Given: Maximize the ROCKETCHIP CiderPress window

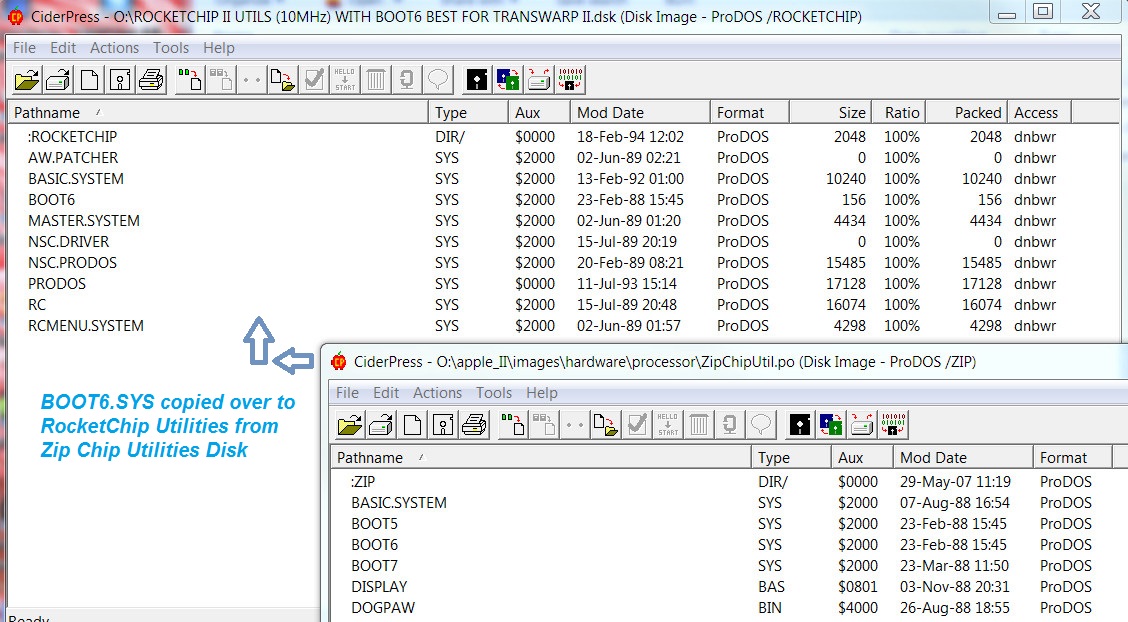Looking at the screenshot, I should (x=1043, y=11).
